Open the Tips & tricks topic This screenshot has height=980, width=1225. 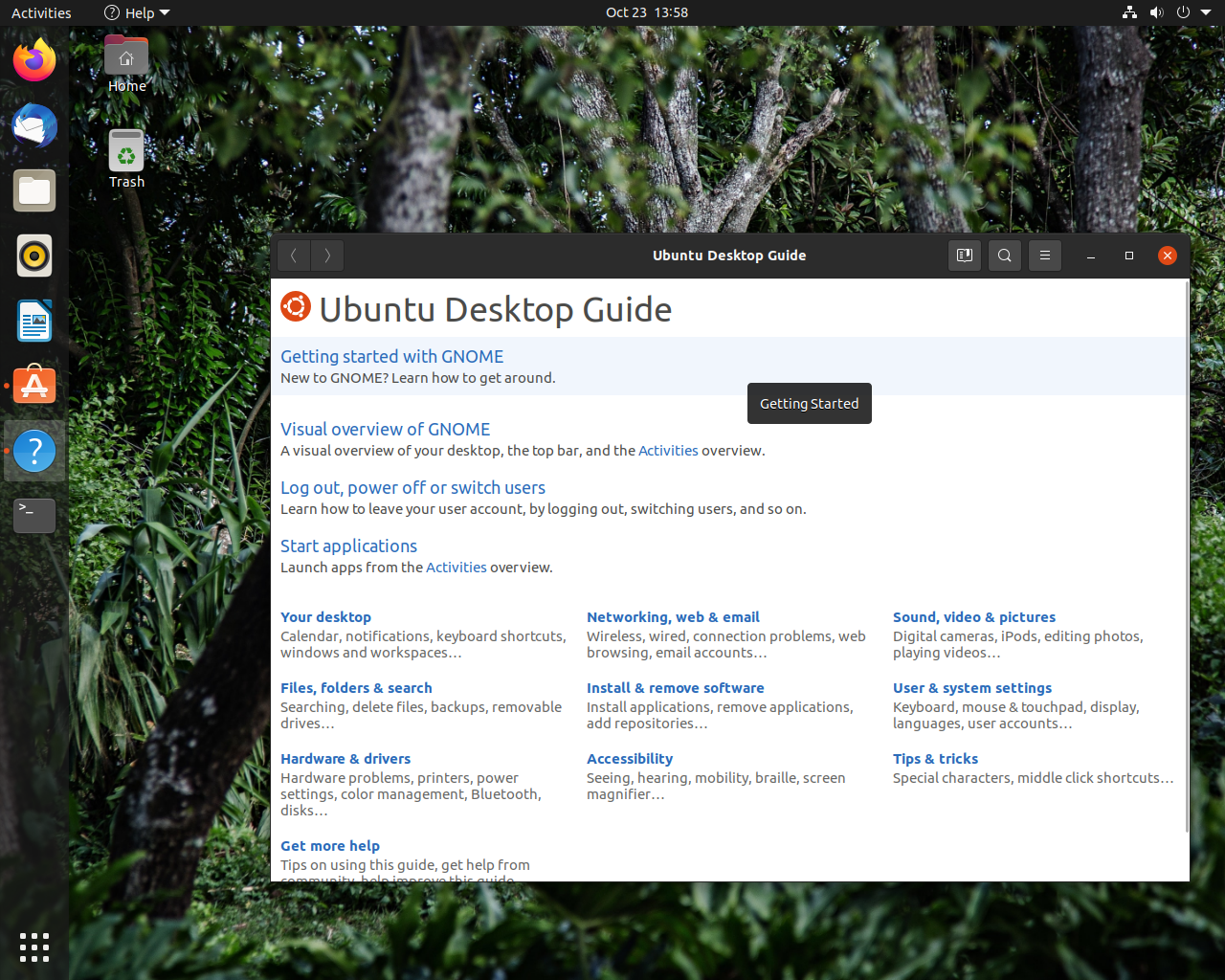(x=935, y=759)
